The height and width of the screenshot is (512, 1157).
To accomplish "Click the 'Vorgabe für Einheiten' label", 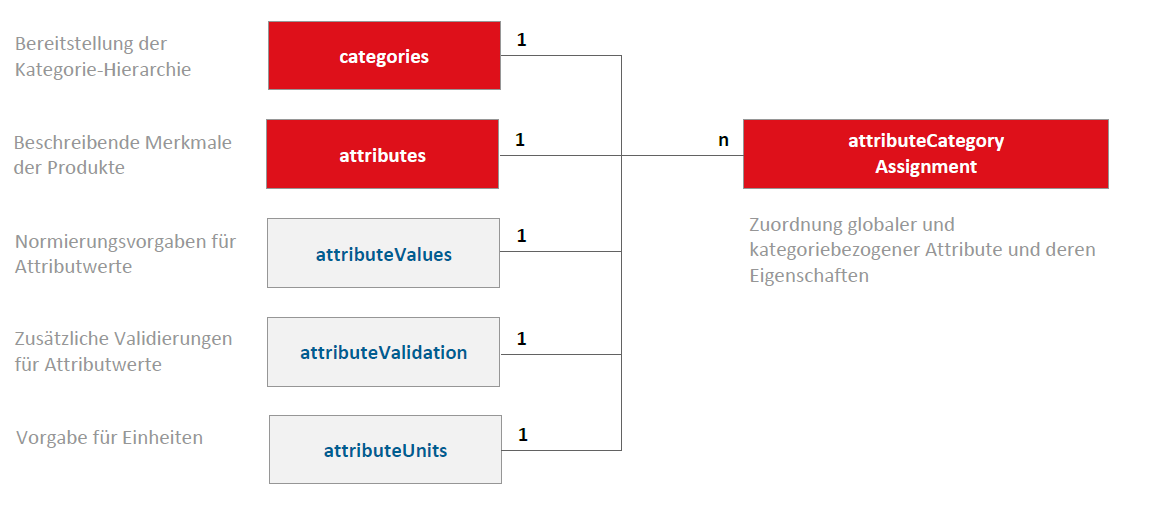I will click(x=109, y=437).
